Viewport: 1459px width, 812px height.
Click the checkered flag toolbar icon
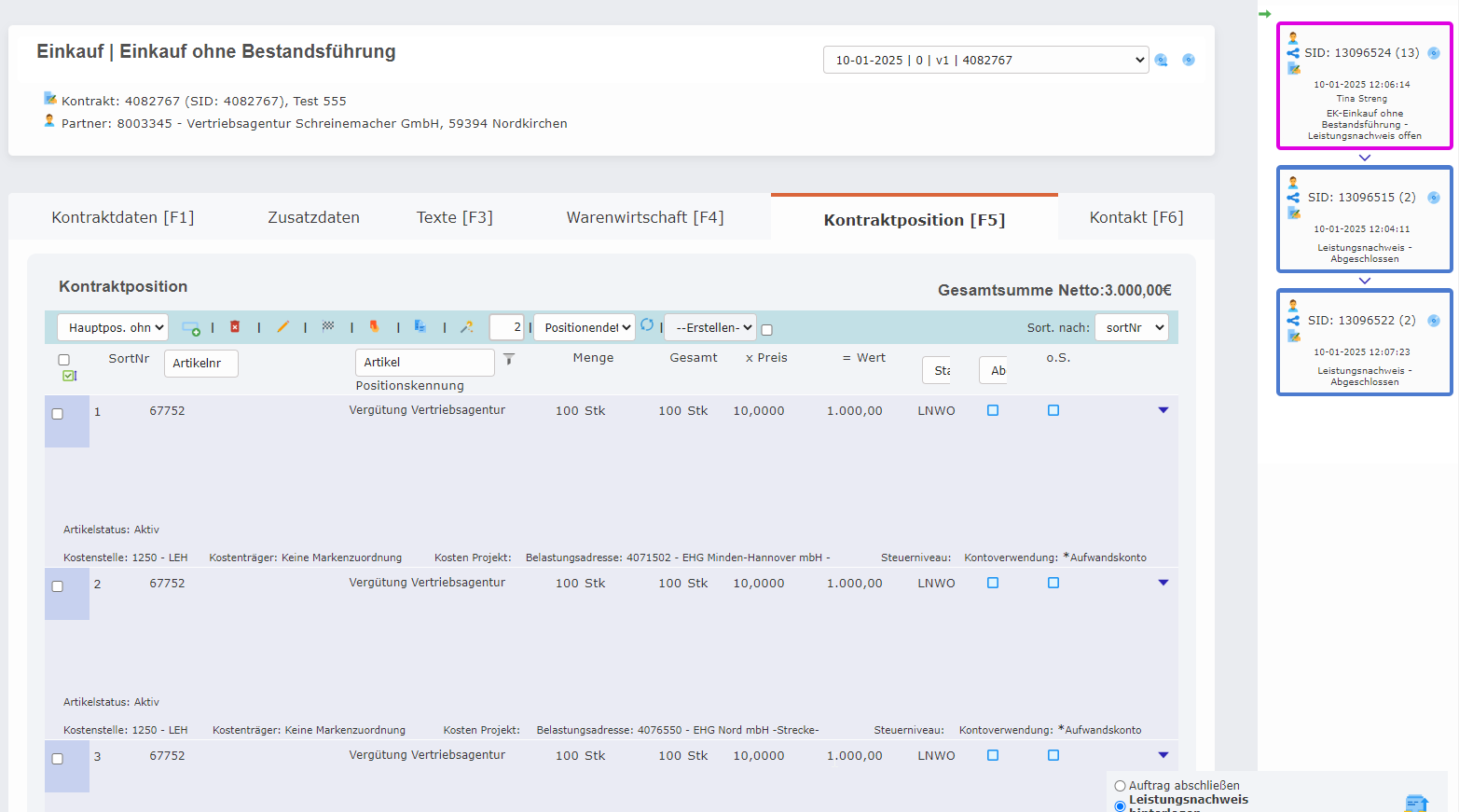click(328, 326)
